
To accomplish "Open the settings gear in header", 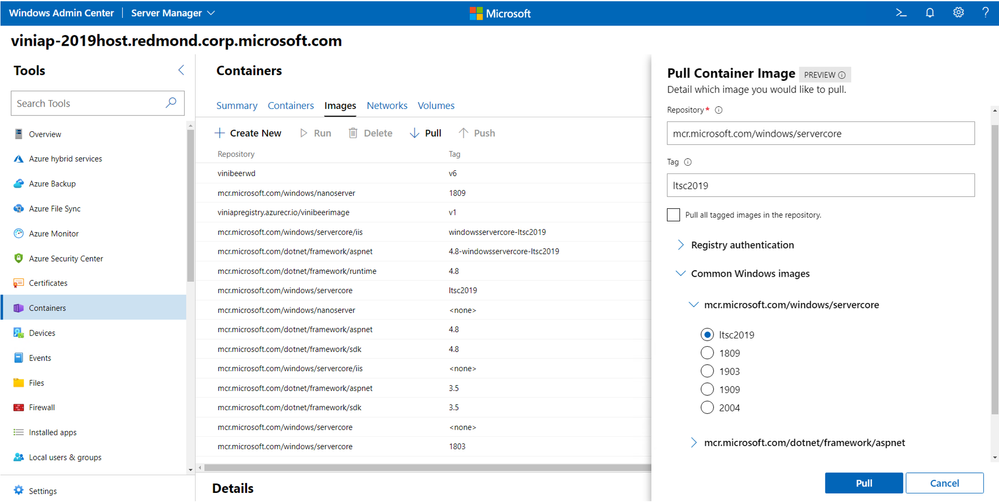I will click(x=958, y=13).
